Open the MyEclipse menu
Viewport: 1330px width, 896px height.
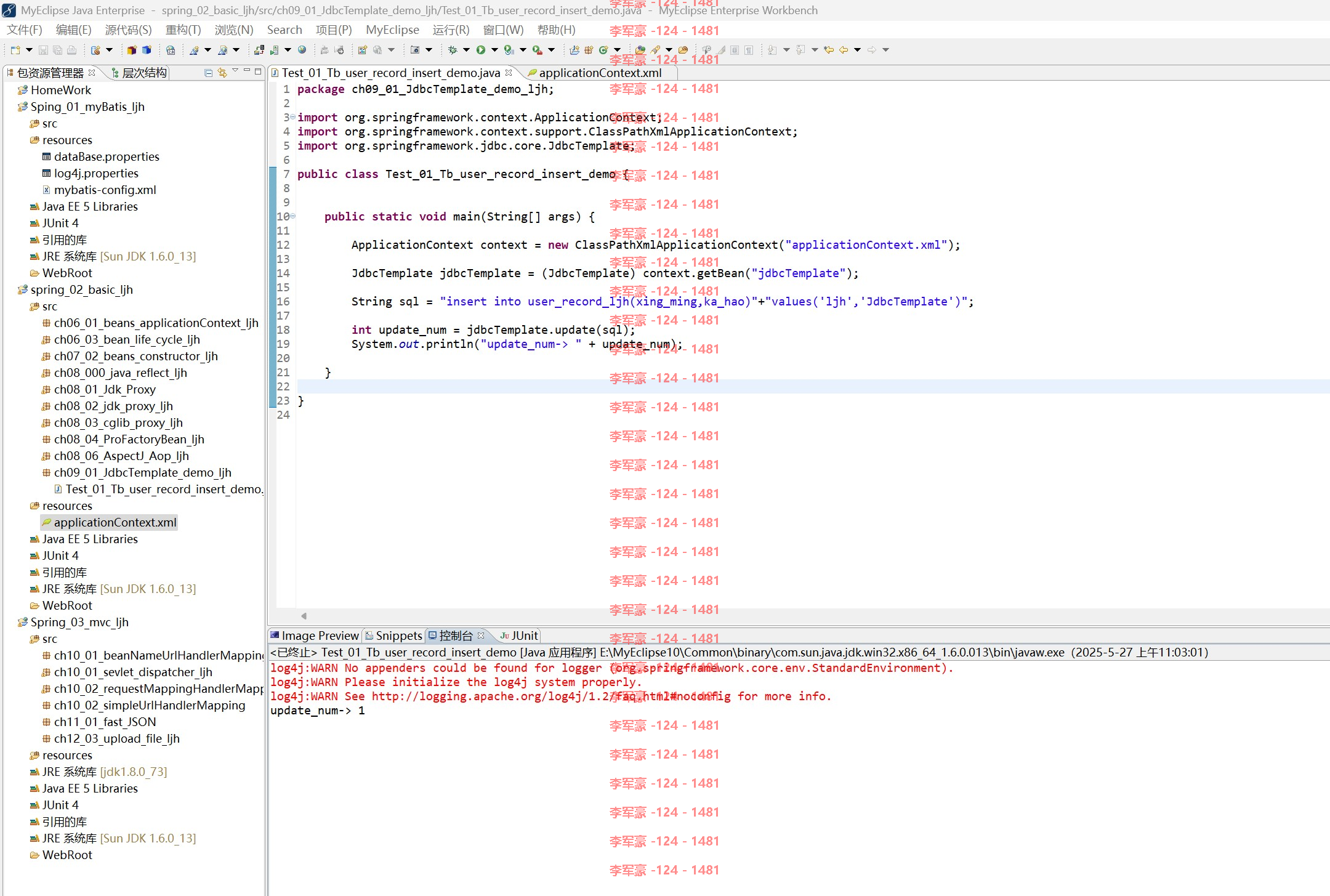click(x=392, y=30)
